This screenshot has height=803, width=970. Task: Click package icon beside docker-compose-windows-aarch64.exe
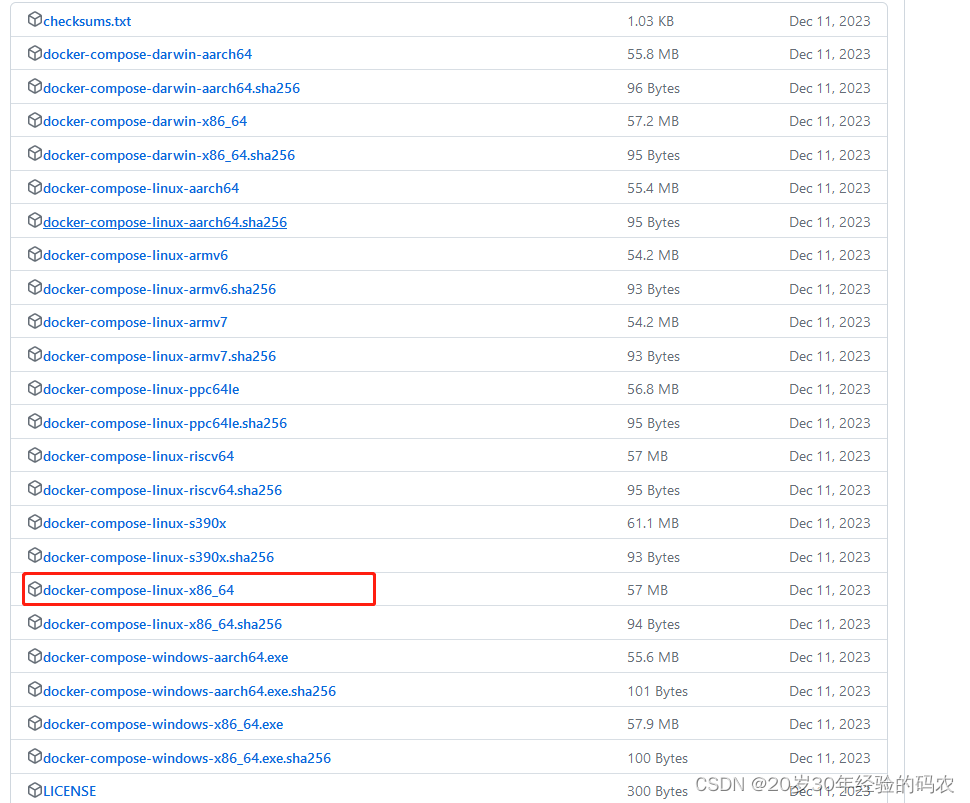35,656
